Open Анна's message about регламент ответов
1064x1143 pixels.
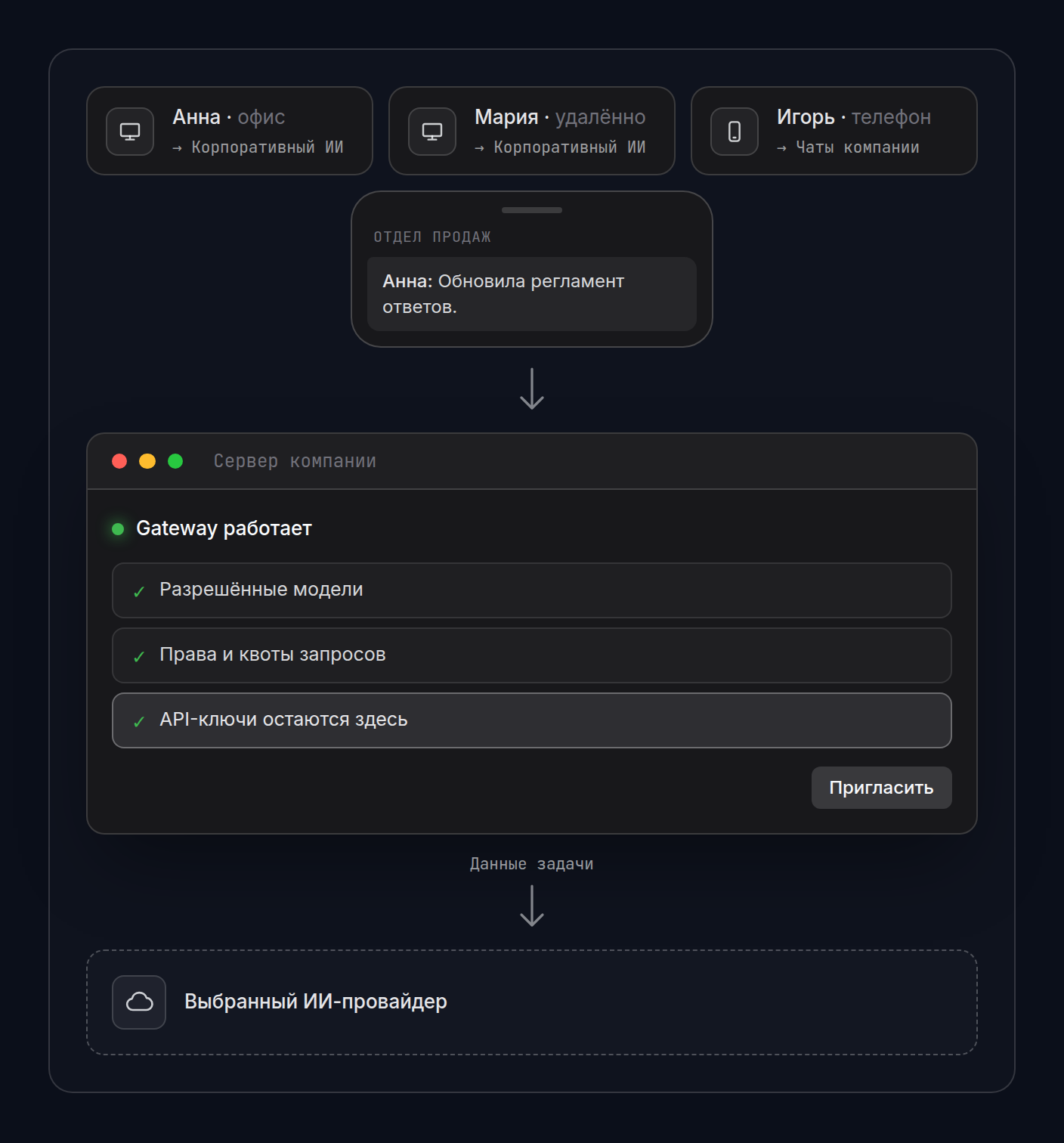[532, 294]
